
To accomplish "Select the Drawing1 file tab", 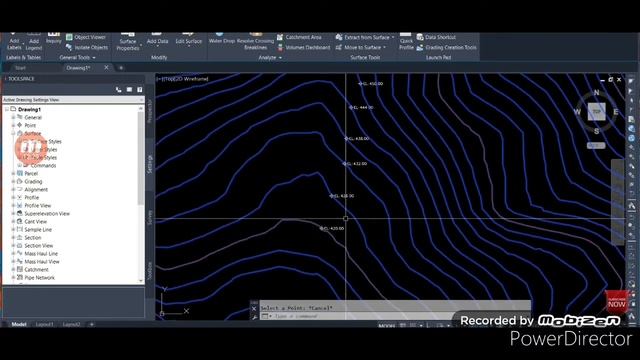I will coord(78,68).
